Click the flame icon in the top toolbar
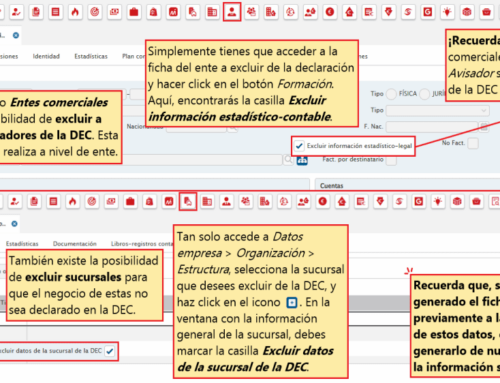Screen dimensions: 500x383 coord(75,12)
